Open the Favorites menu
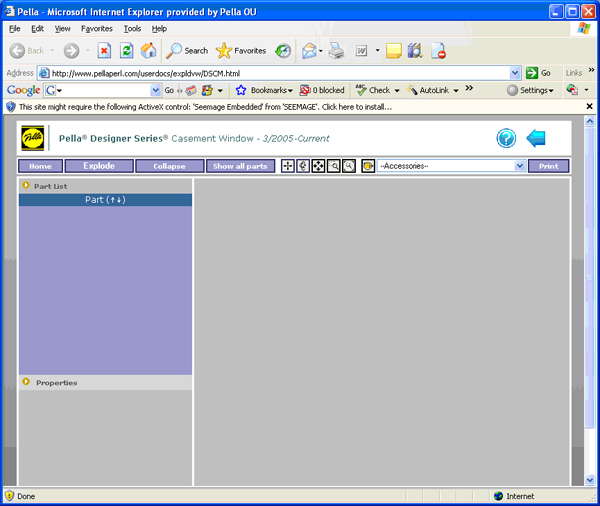 tap(96, 29)
